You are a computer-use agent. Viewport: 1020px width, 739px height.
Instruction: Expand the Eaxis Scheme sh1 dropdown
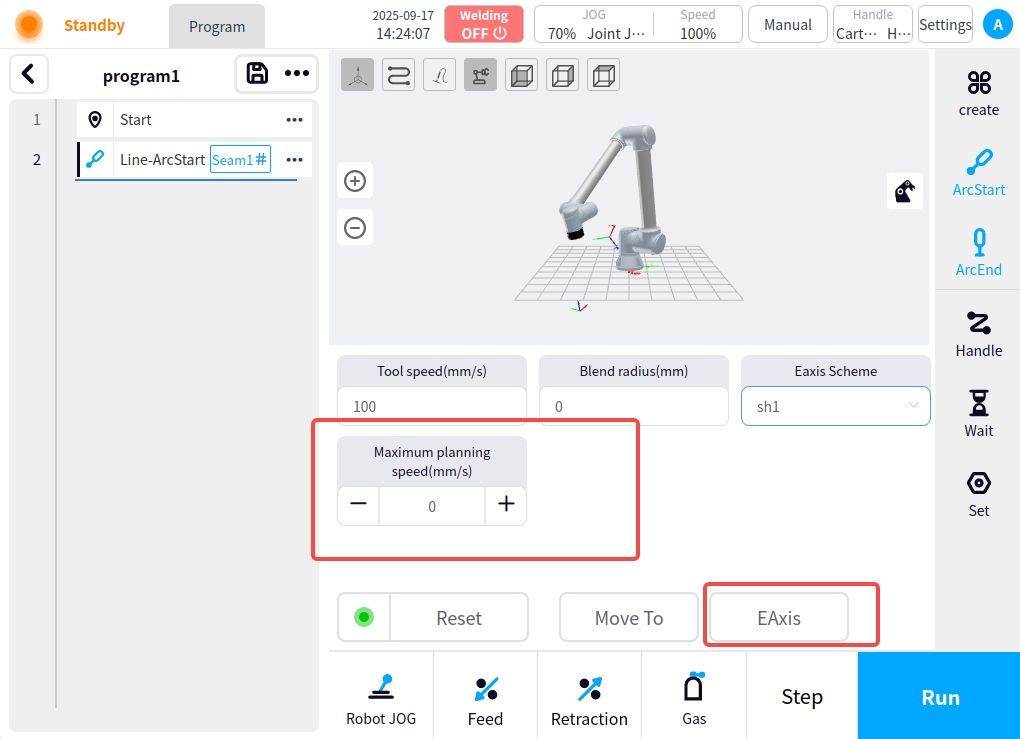[x=835, y=406]
